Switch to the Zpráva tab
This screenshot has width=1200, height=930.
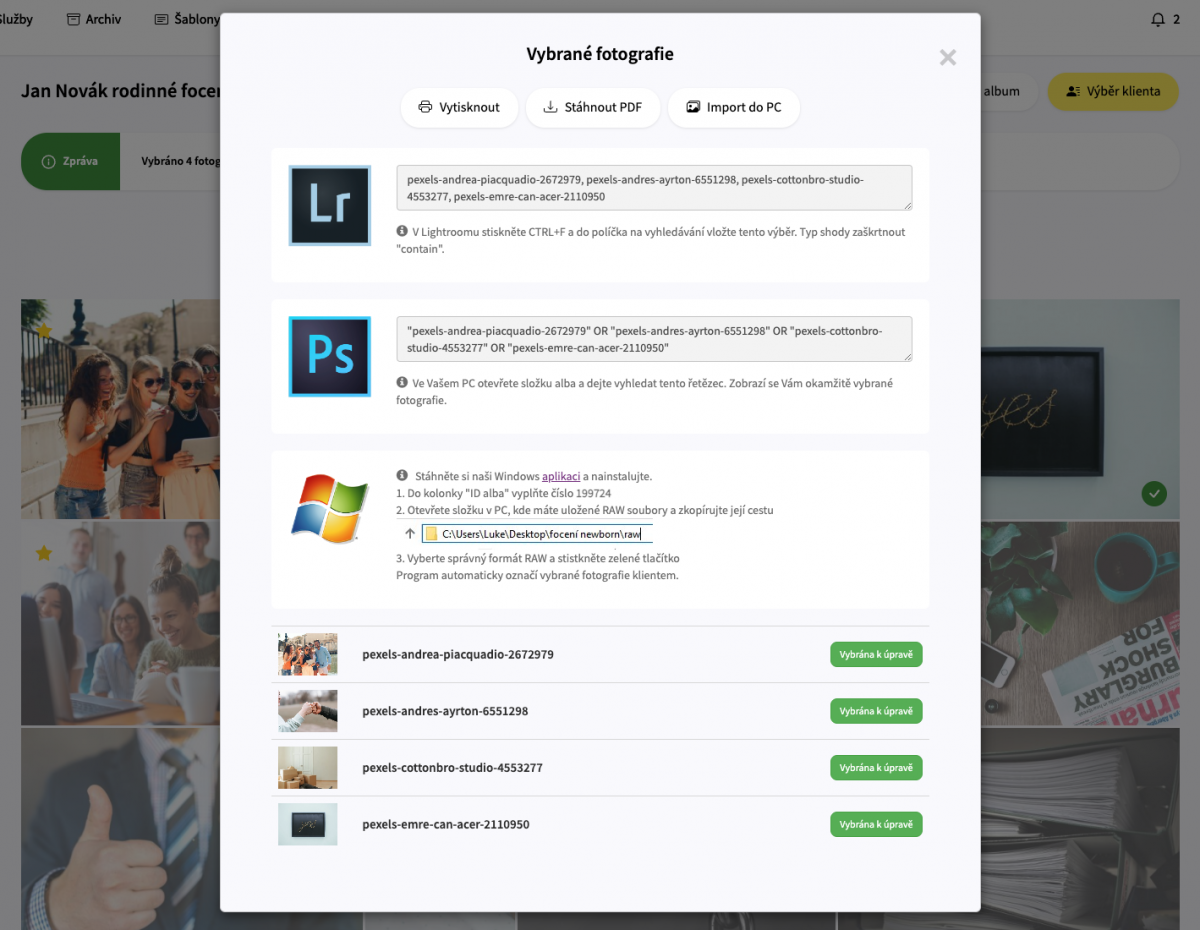tap(71, 161)
